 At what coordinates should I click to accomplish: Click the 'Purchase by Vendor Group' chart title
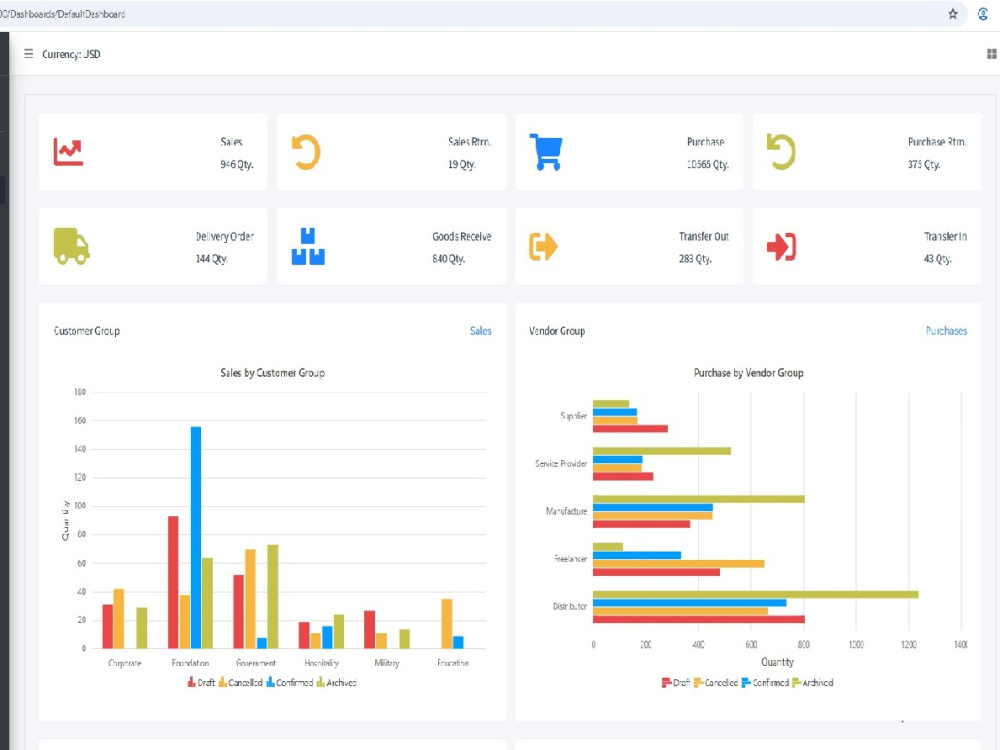click(748, 372)
